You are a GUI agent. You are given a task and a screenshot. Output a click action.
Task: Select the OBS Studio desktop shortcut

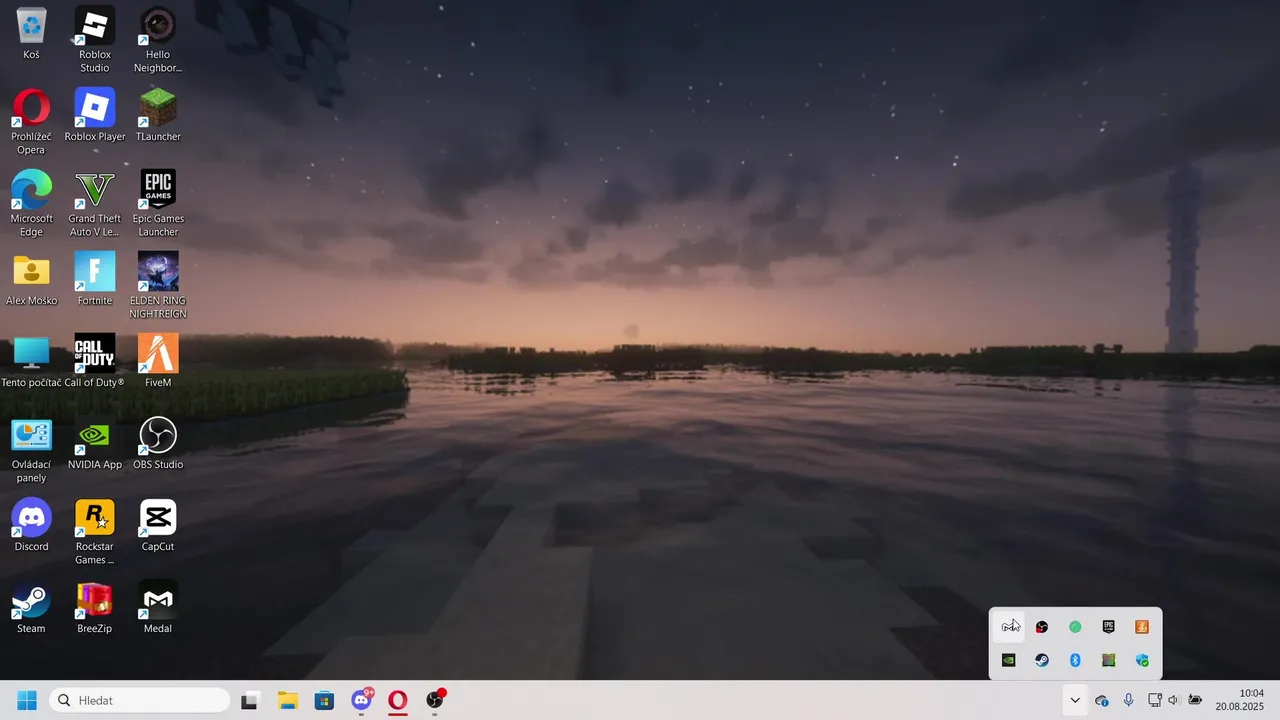(158, 443)
